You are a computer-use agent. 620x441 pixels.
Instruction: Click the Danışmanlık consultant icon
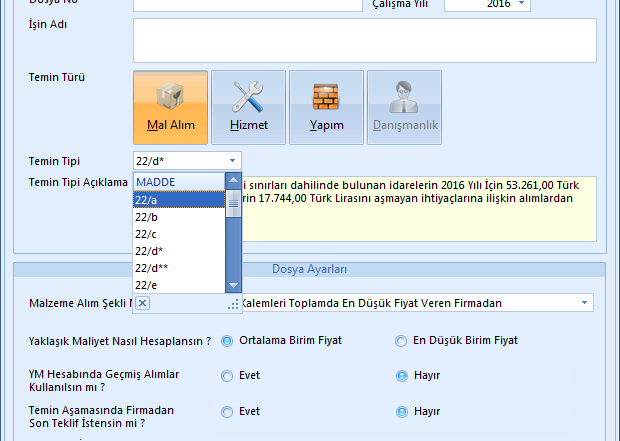point(405,107)
